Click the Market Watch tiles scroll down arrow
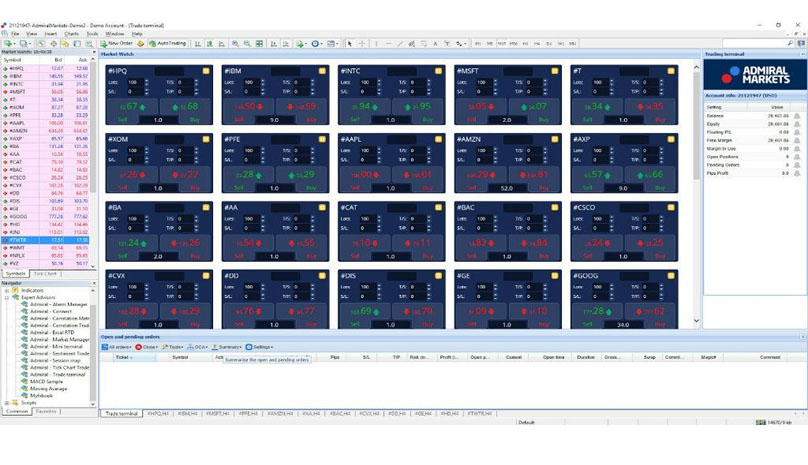Image resolution: width=808 pixels, height=465 pixels. point(696,321)
